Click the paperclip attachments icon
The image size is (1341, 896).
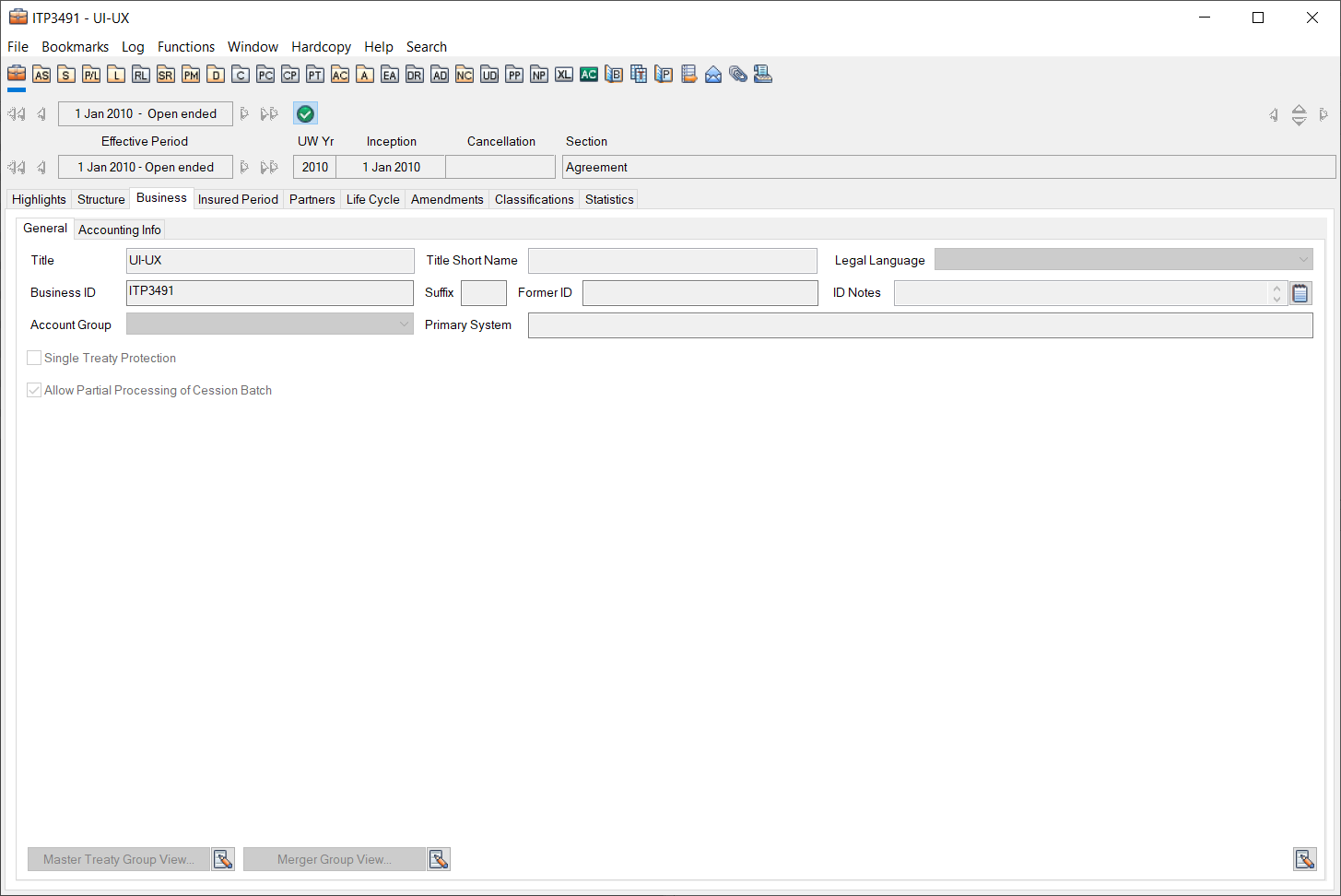738,75
